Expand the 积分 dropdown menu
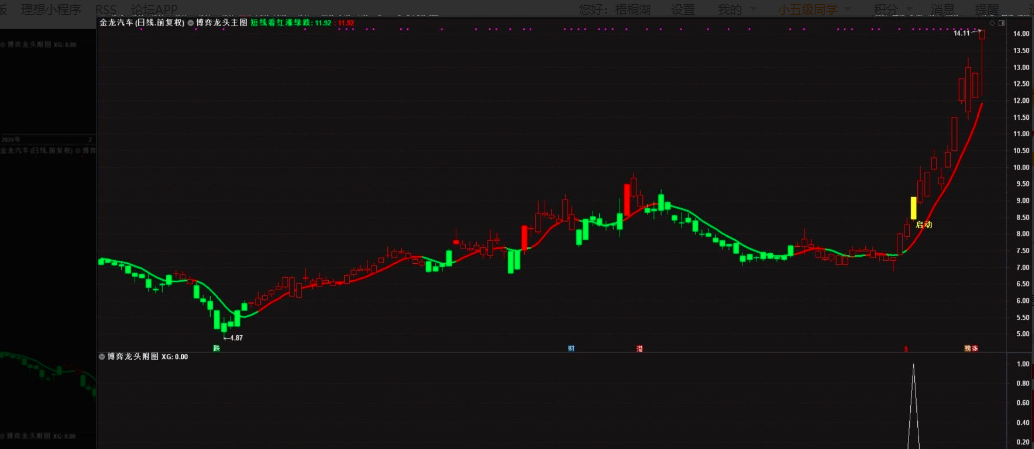1034x449 pixels. (x=892, y=9)
